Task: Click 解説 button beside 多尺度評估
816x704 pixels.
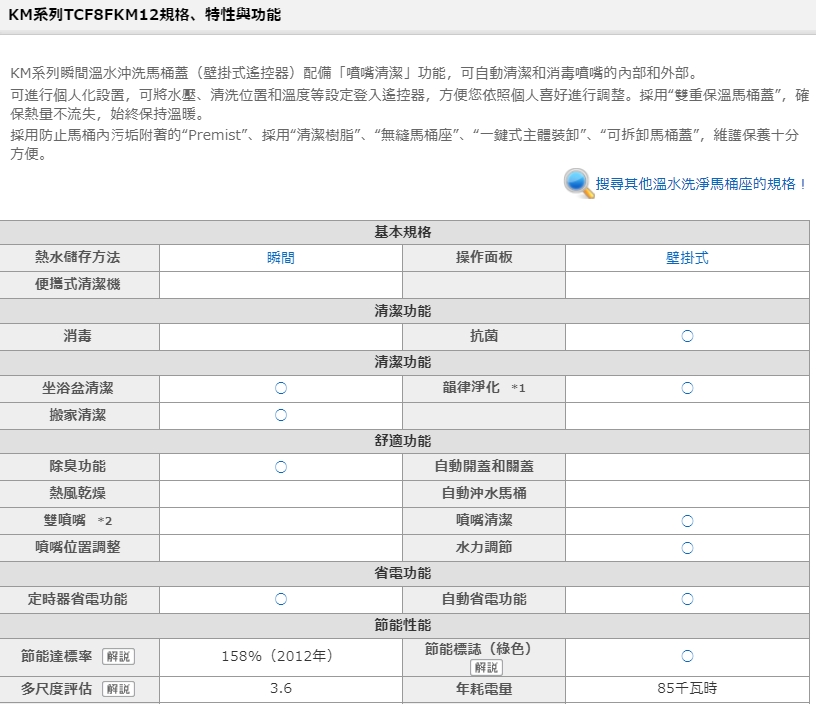Action: point(118,689)
